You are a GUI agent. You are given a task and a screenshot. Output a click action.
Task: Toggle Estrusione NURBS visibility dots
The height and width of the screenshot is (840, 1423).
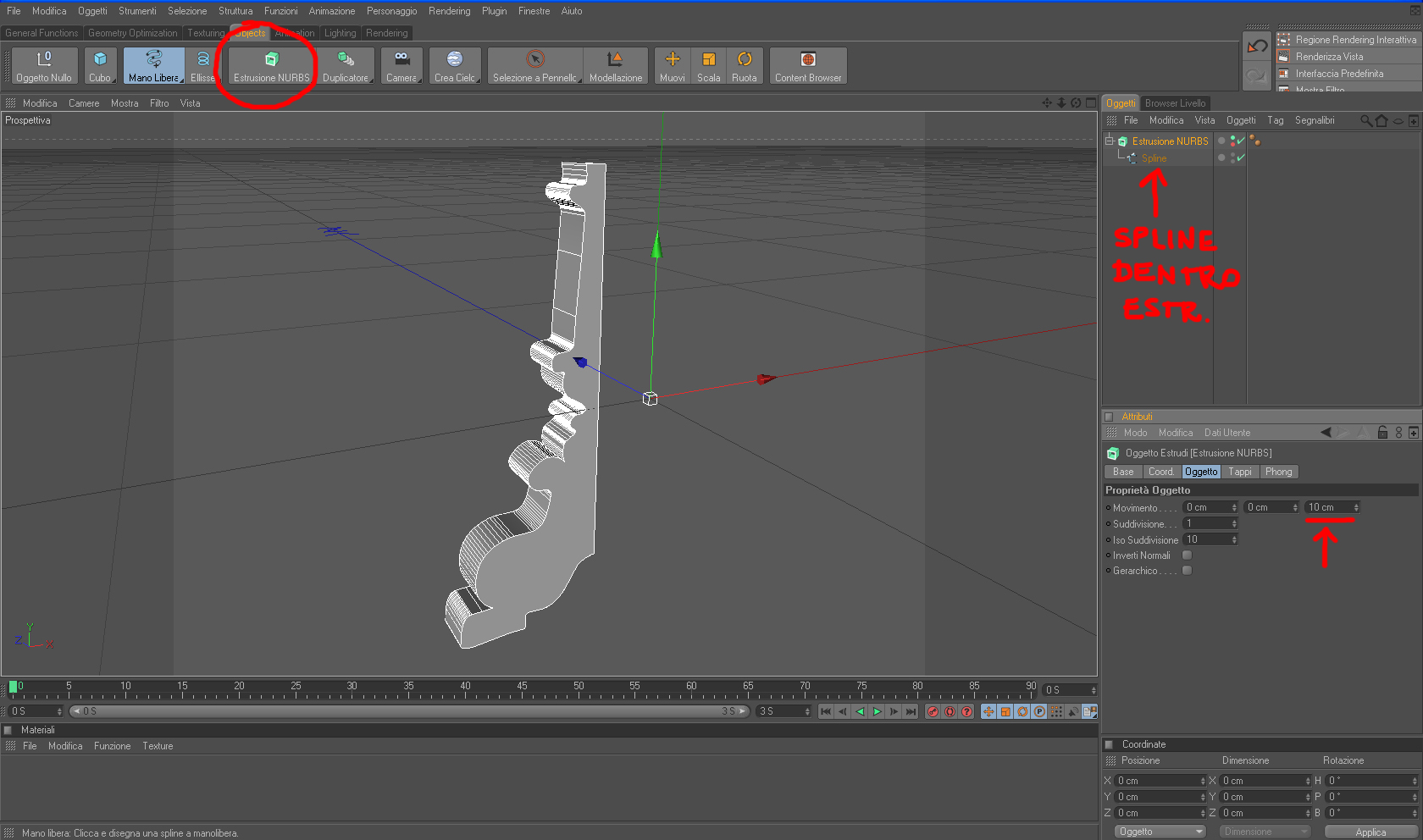(1232, 141)
